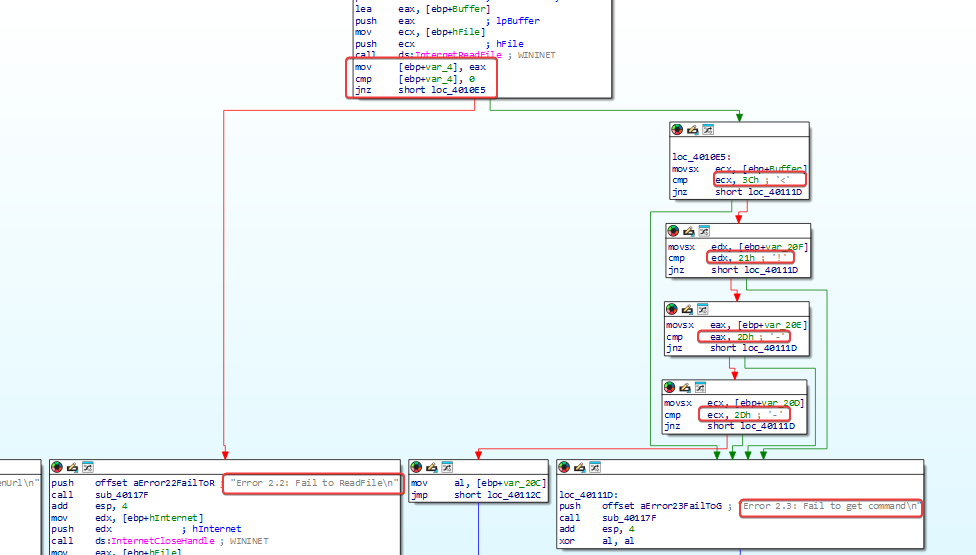976x555 pixels.
Task: Click the node color icon on loc_4010E5 block
Action: click(x=677, y=129)
